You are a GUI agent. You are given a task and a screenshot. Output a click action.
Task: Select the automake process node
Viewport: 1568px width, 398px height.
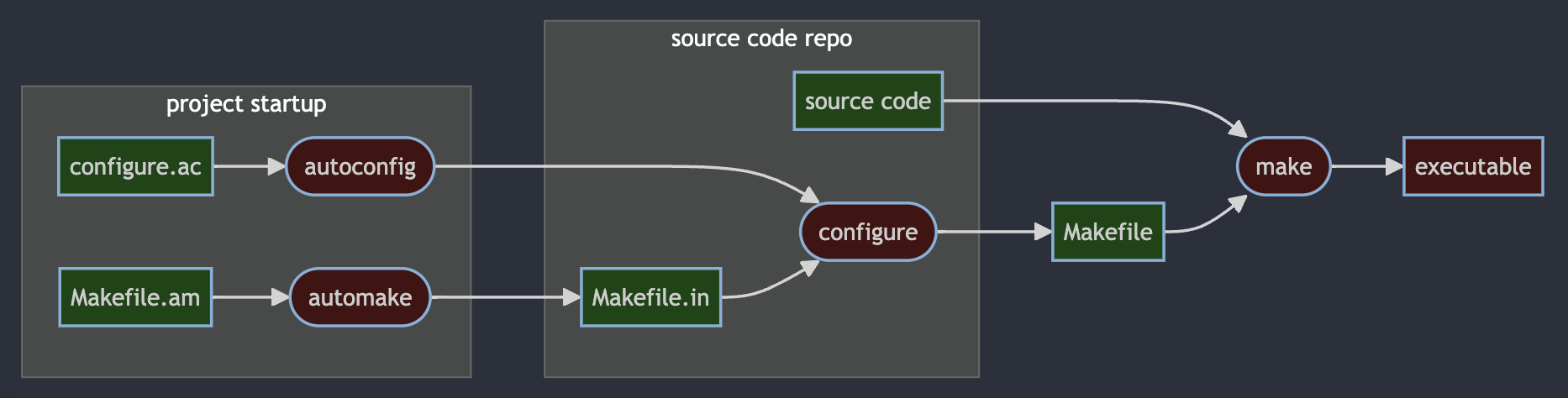coord(360,297)
